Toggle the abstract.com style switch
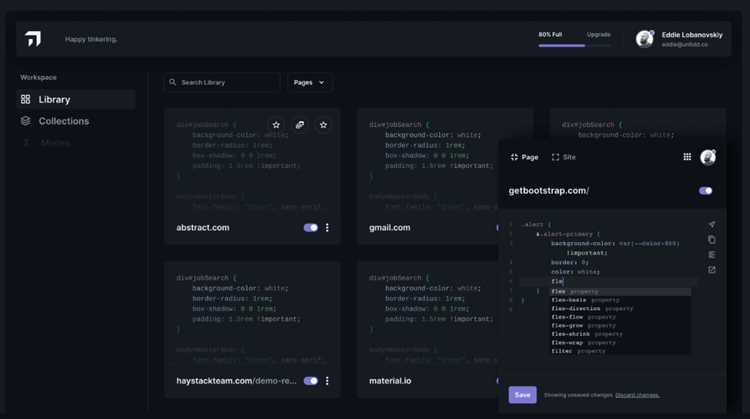Viewport: 750px width, 419px height. 310,228
